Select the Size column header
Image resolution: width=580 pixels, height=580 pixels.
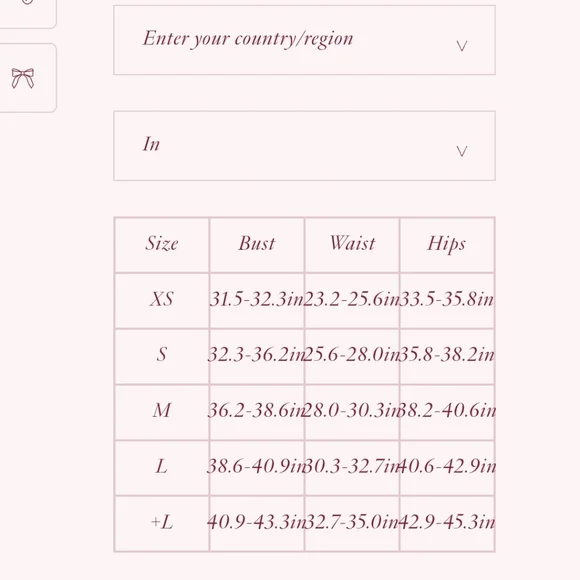click(162, 244)
